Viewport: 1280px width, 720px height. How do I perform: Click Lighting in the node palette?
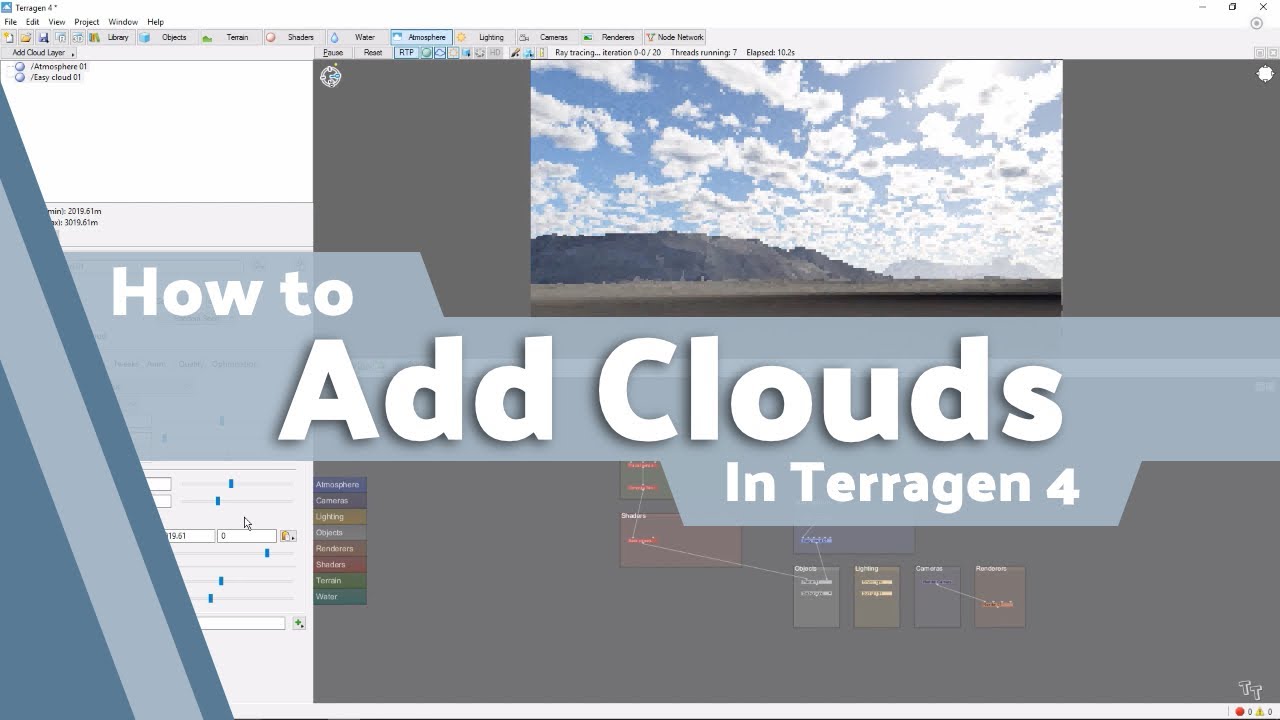click(x=340, y=517)
